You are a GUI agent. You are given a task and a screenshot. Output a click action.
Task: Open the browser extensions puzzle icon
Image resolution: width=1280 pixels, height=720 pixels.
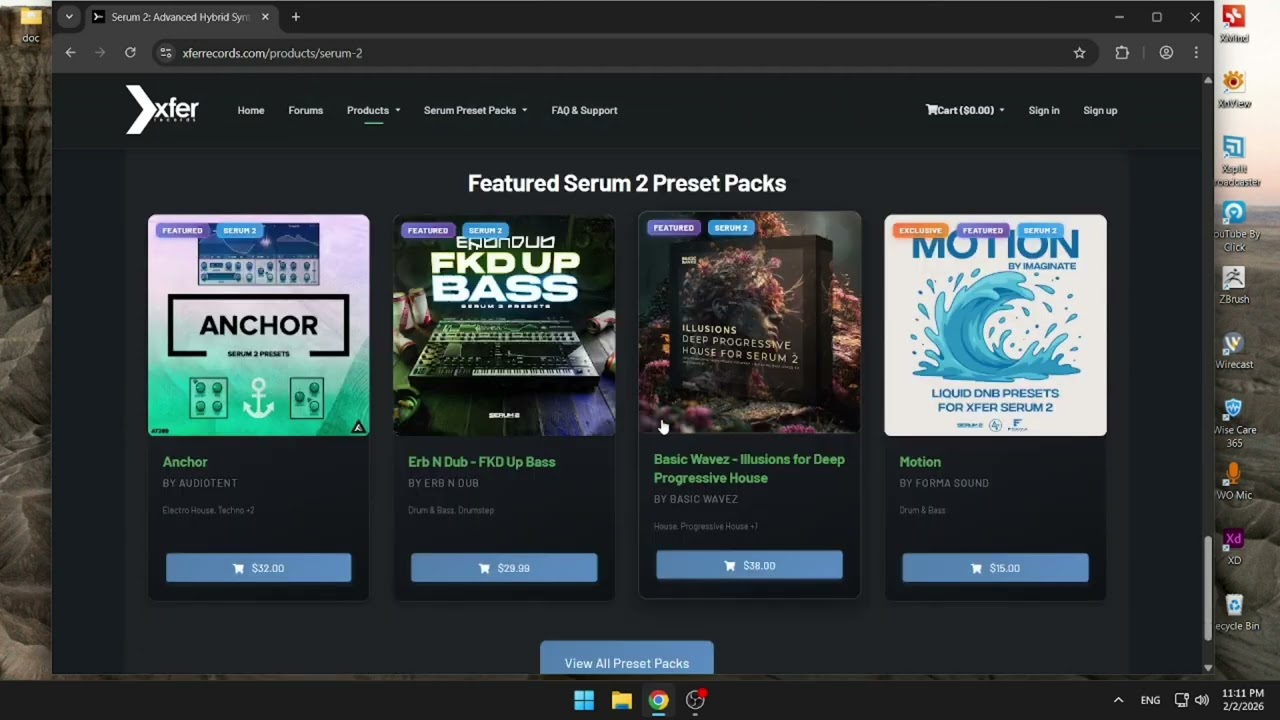1122,53
